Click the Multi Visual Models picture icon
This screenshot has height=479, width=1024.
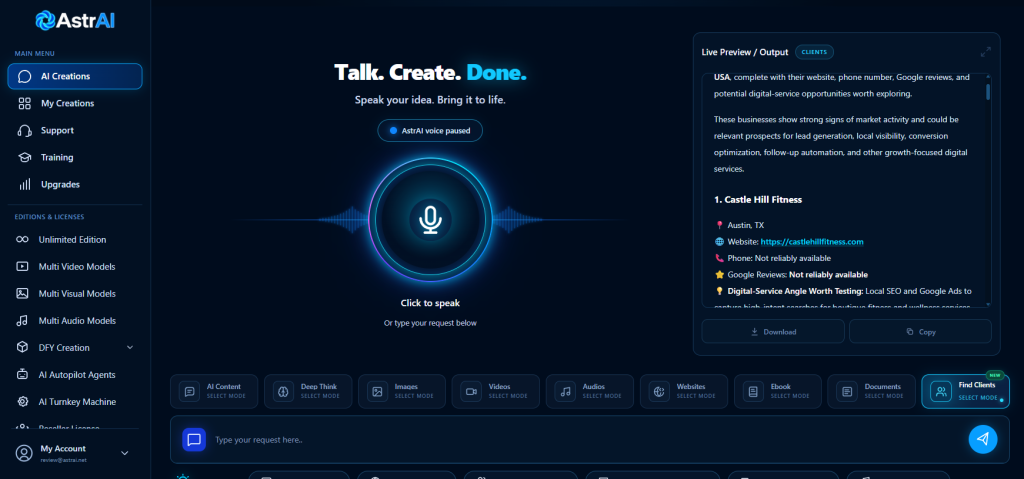[22, 293]
